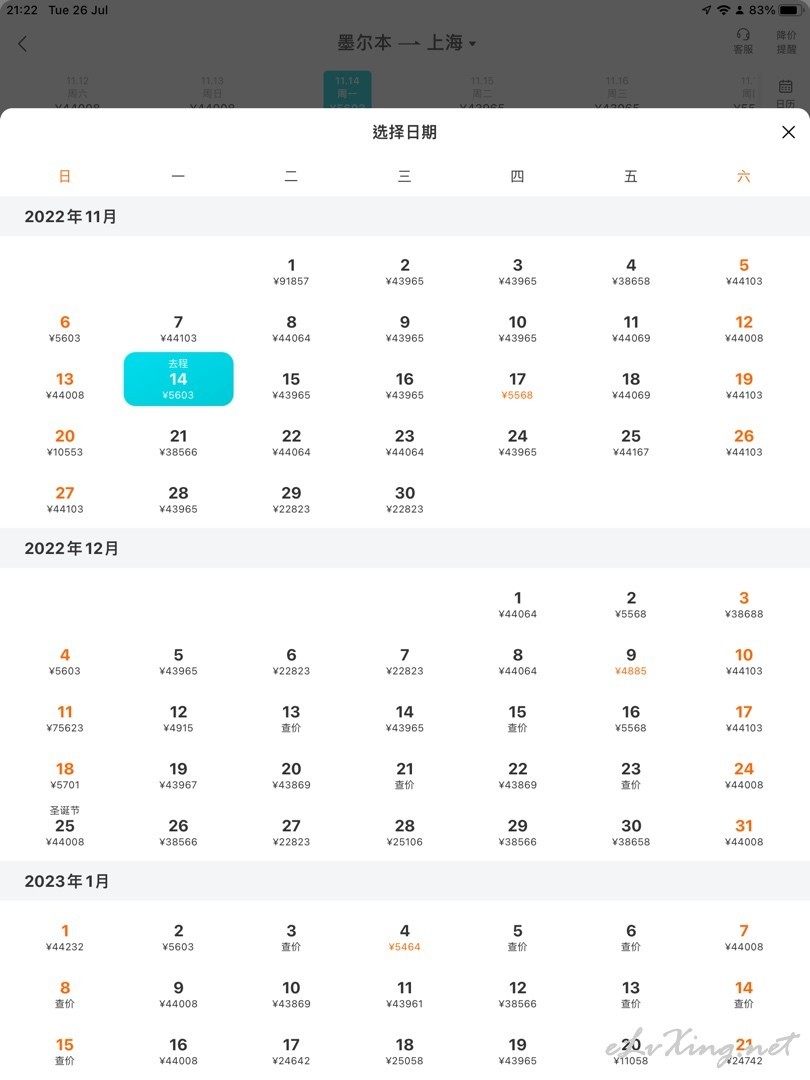Select December 12 priced ¥4915
This screenshot has height=1080, width=810.
(178, 718)
